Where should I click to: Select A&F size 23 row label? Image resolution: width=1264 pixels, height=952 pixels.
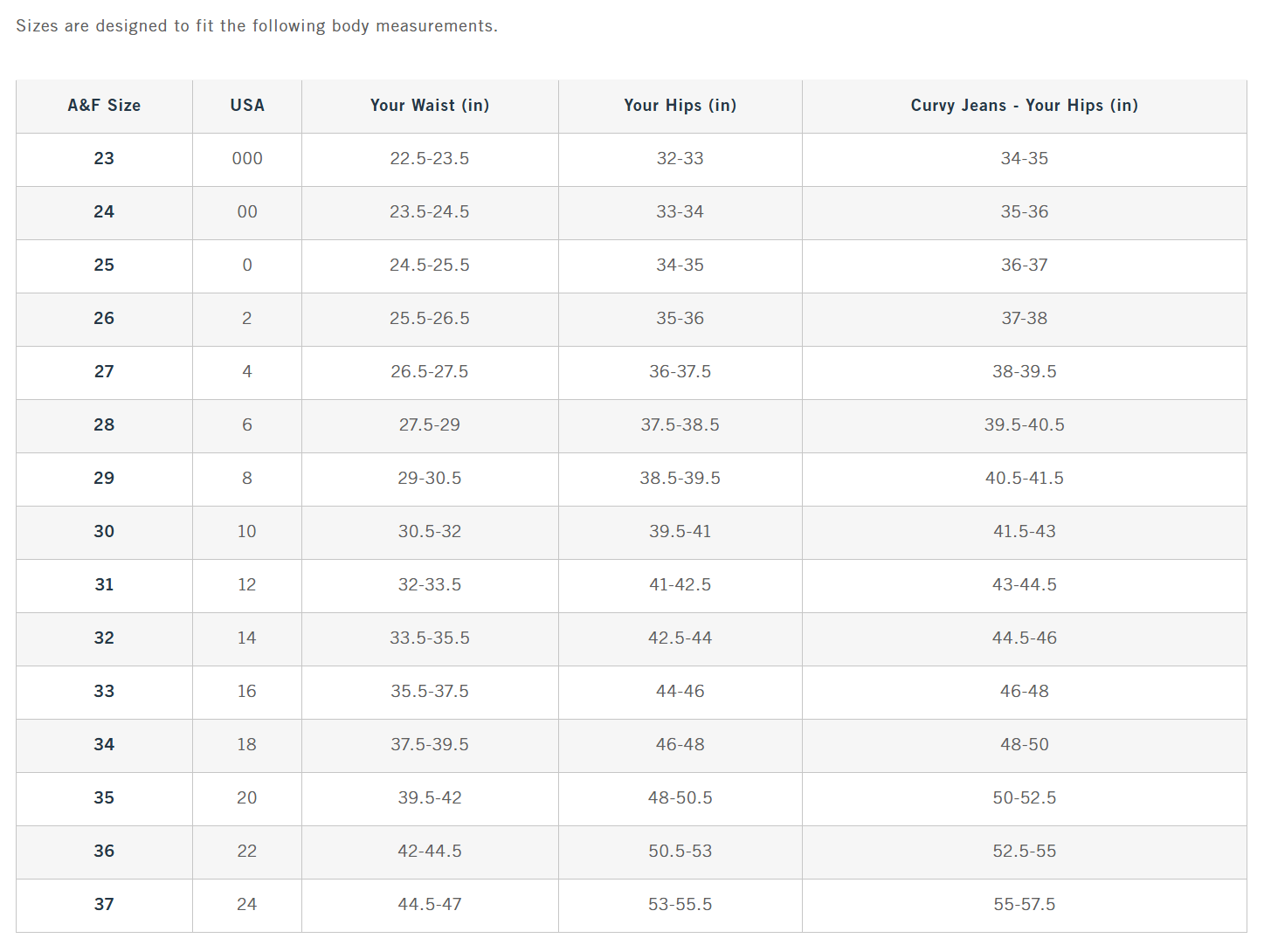pos(104,159)
